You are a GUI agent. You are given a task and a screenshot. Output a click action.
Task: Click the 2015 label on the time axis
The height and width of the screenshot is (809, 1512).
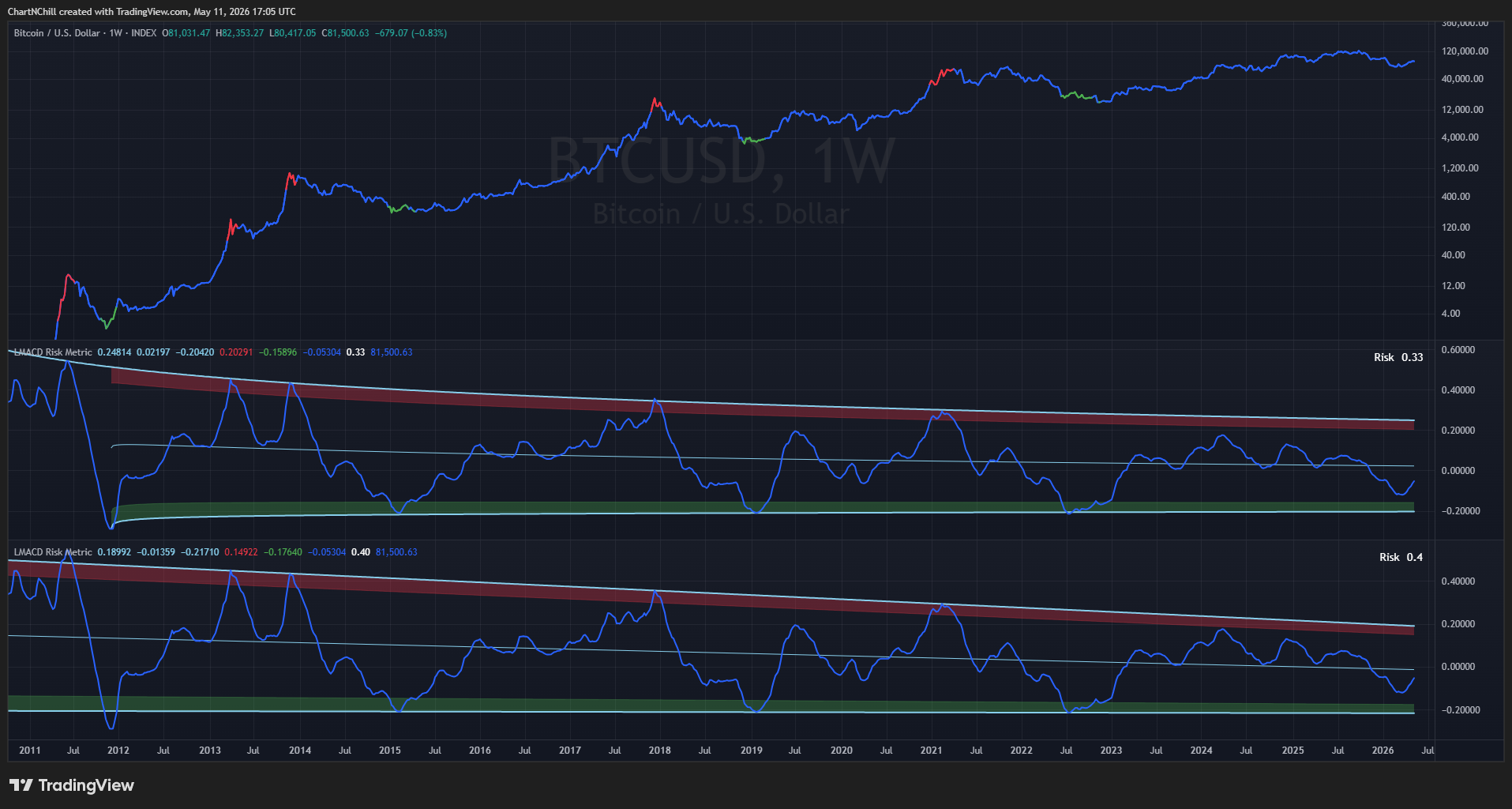pos(390,751)
